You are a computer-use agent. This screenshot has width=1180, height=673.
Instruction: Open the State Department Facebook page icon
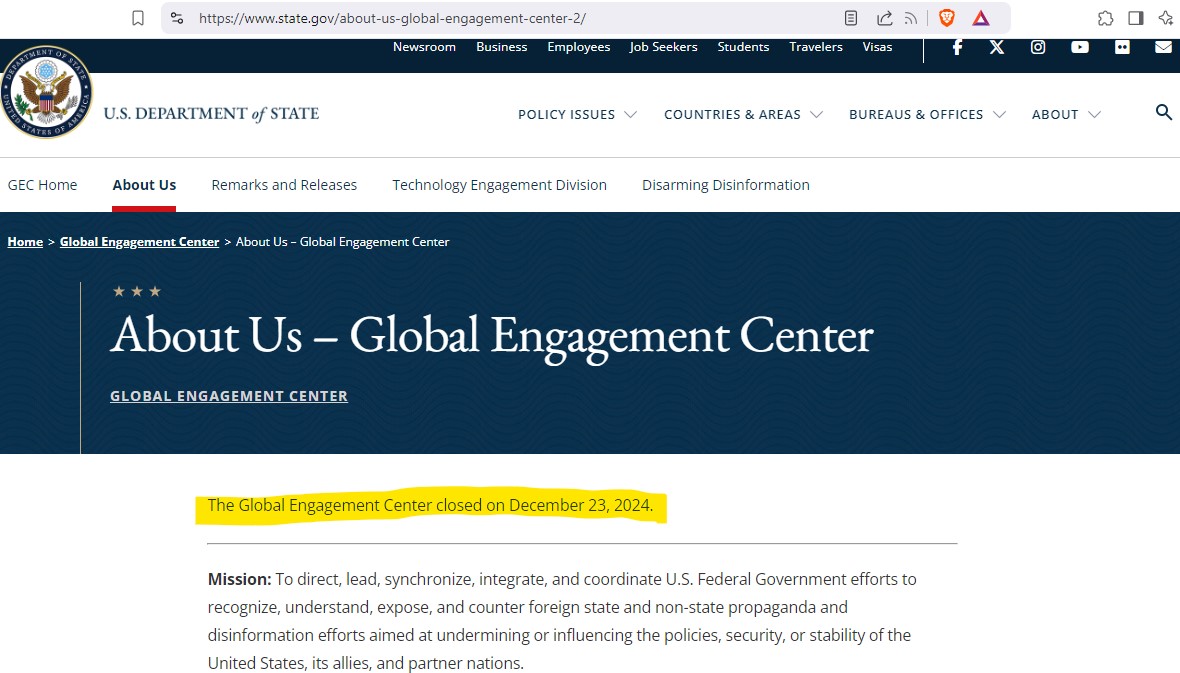pos(957,47)
